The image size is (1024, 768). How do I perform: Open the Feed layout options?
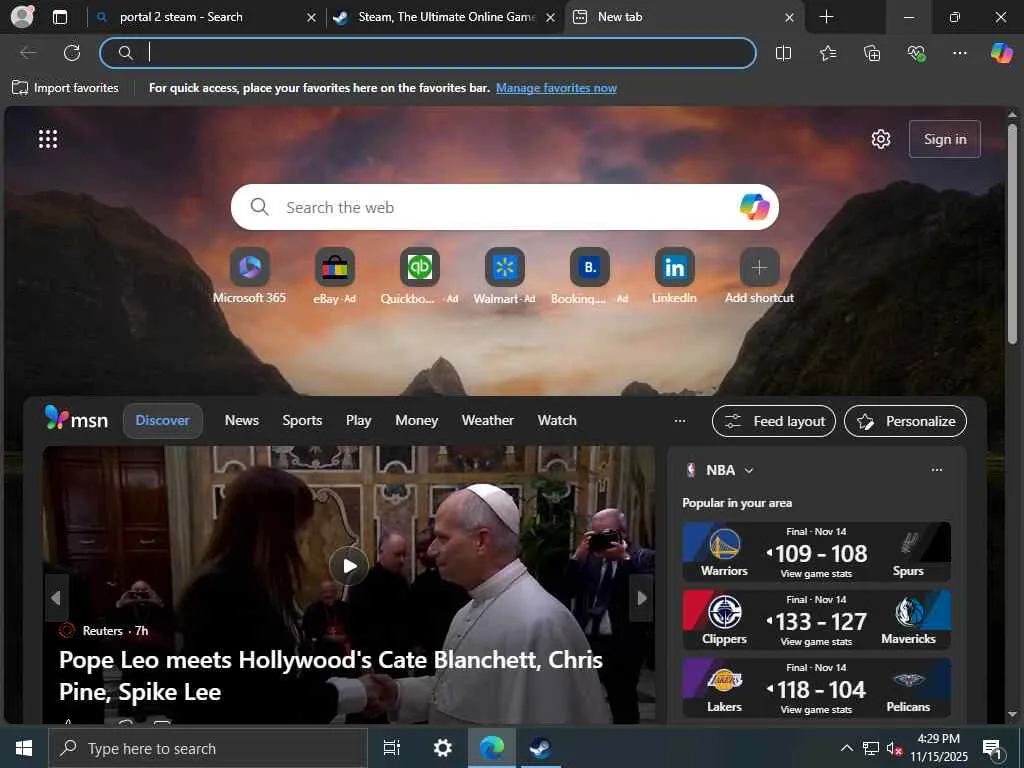pyautogui.click(x=774, y=421)
